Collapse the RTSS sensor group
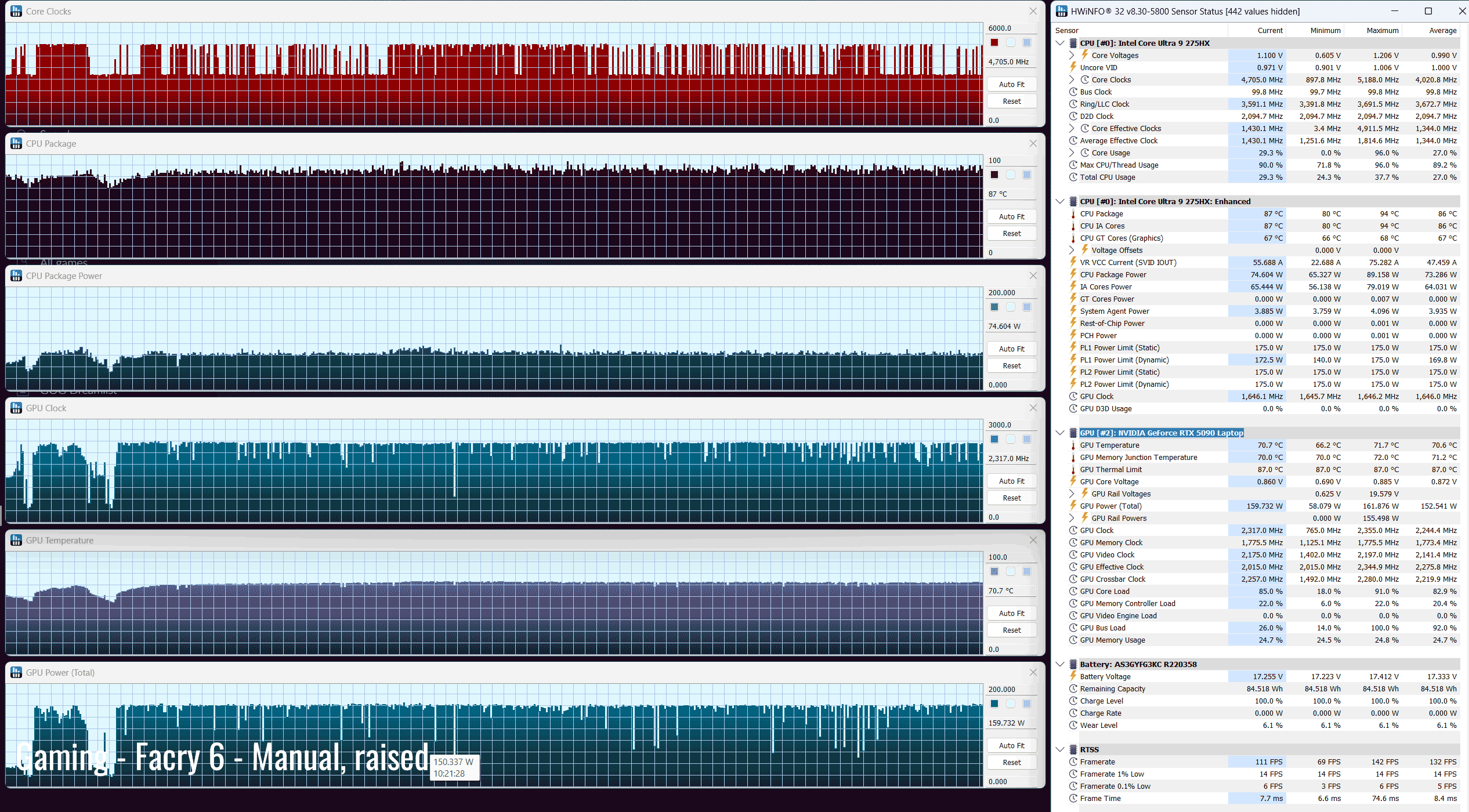The image size is (1469, 812). pyautogui.click(x=1060, y=749)
